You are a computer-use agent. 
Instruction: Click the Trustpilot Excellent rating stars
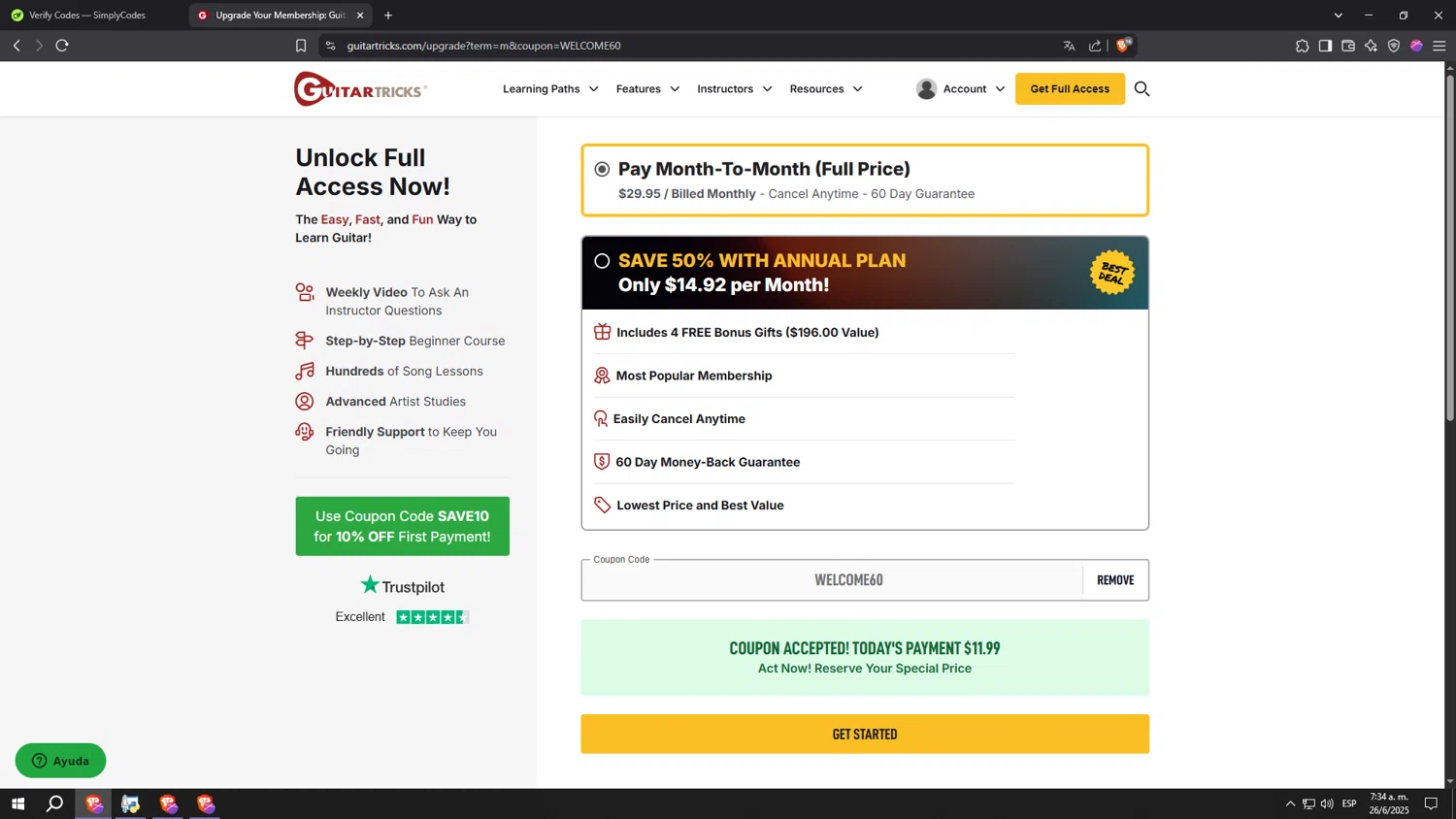432,617
